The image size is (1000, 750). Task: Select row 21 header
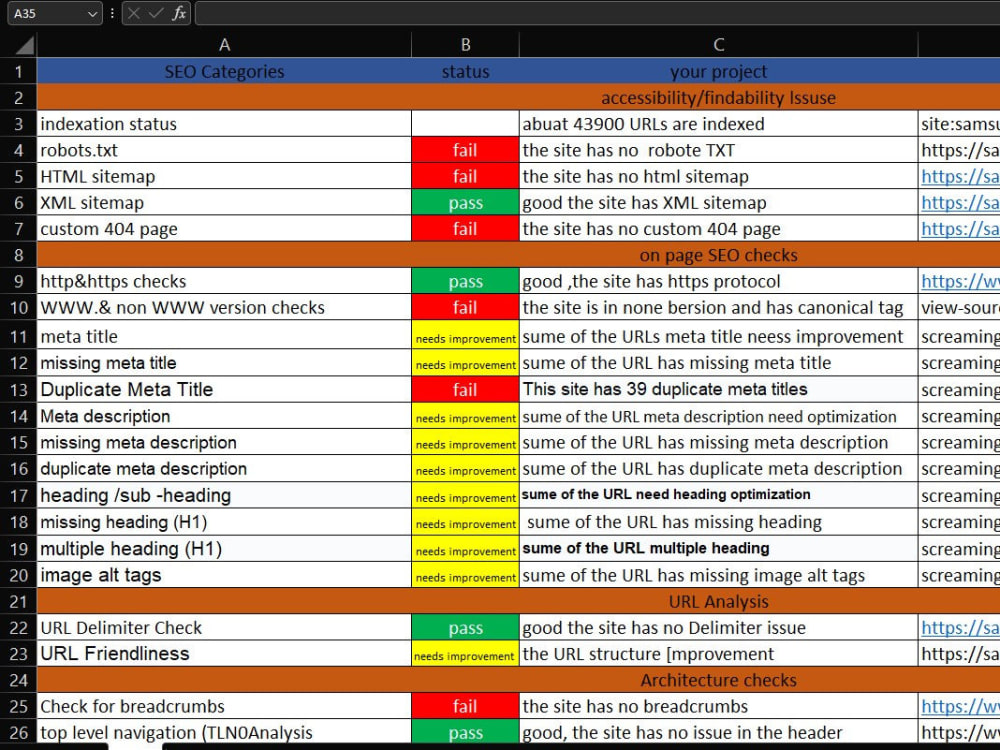[18, 601]
